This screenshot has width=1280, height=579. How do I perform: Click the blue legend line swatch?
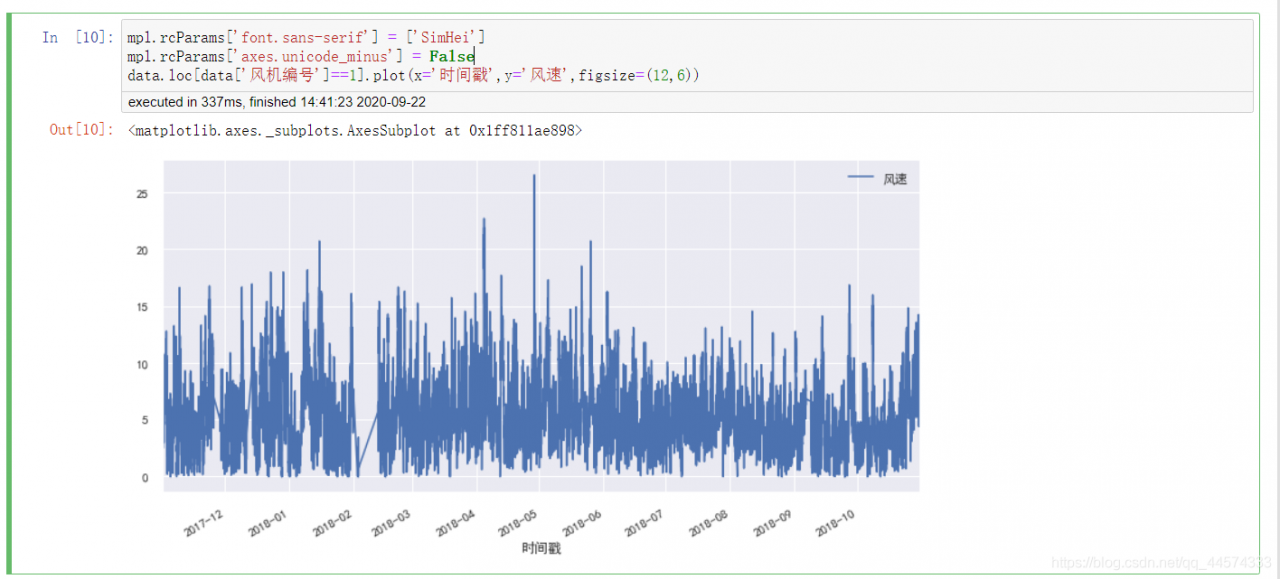coord(861,177)
